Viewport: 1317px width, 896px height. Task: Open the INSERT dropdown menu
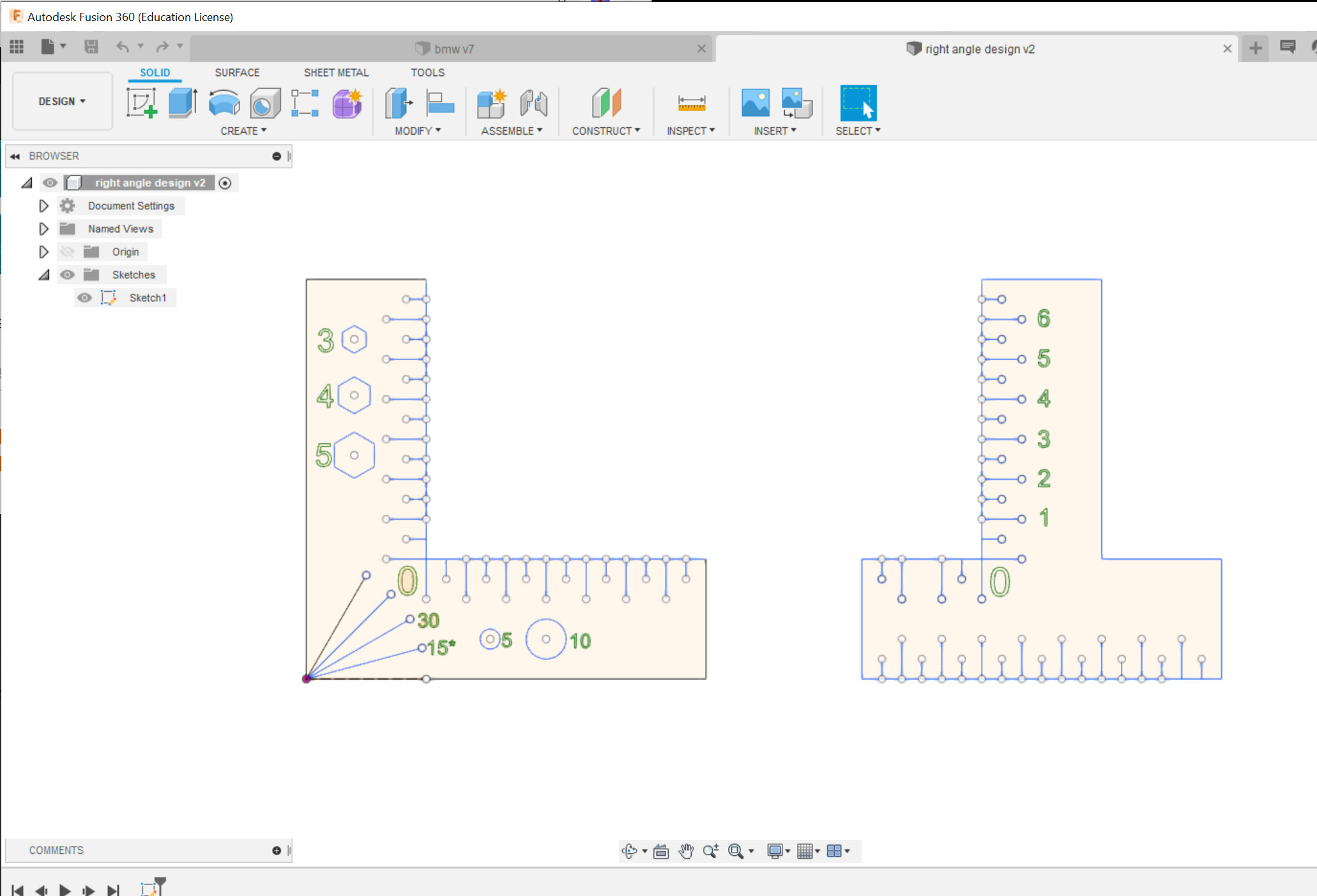pyautogui.click(x=775, y=131)
